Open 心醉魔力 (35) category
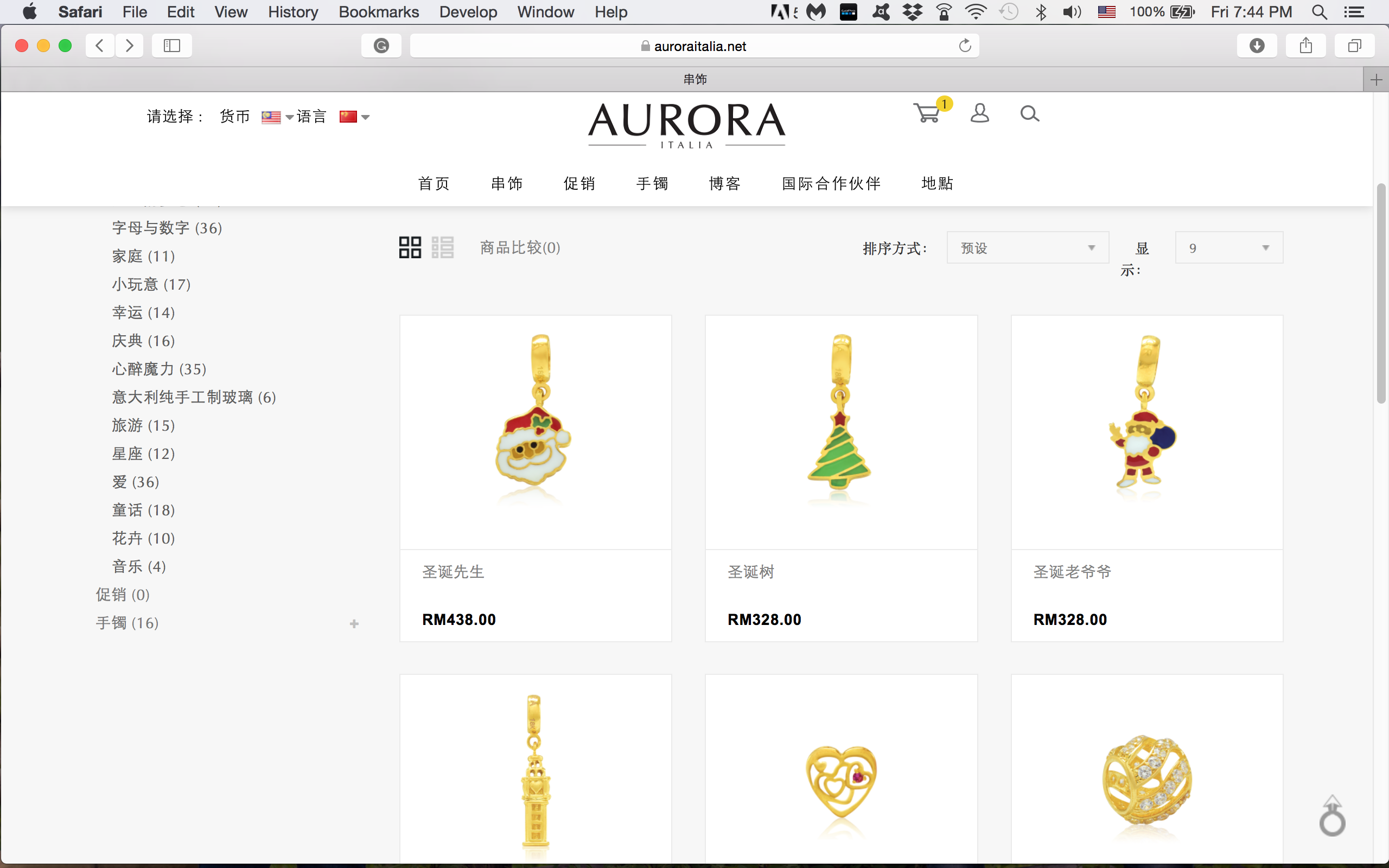 [159, 369]
